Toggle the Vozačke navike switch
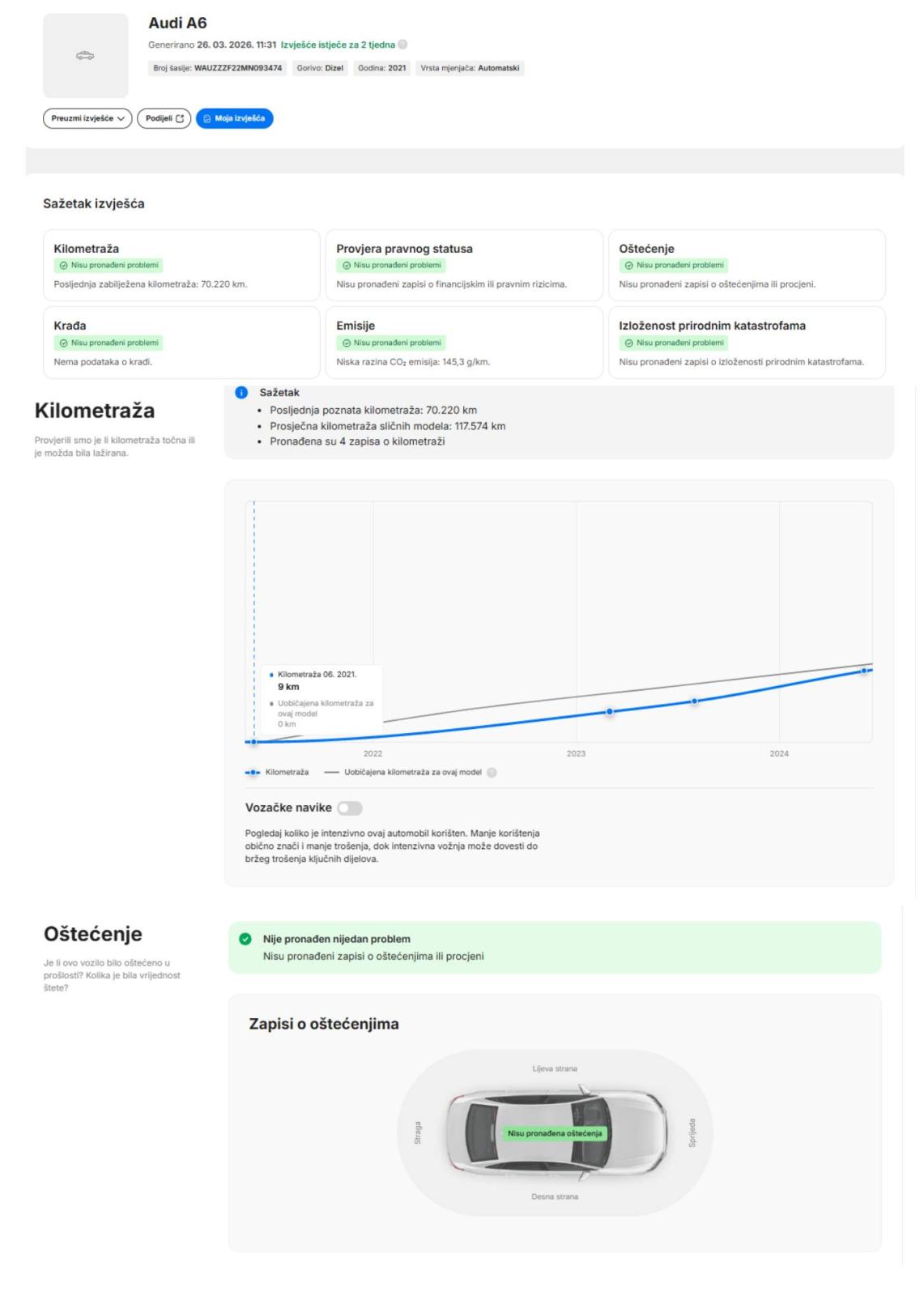 tap(350, 808)
